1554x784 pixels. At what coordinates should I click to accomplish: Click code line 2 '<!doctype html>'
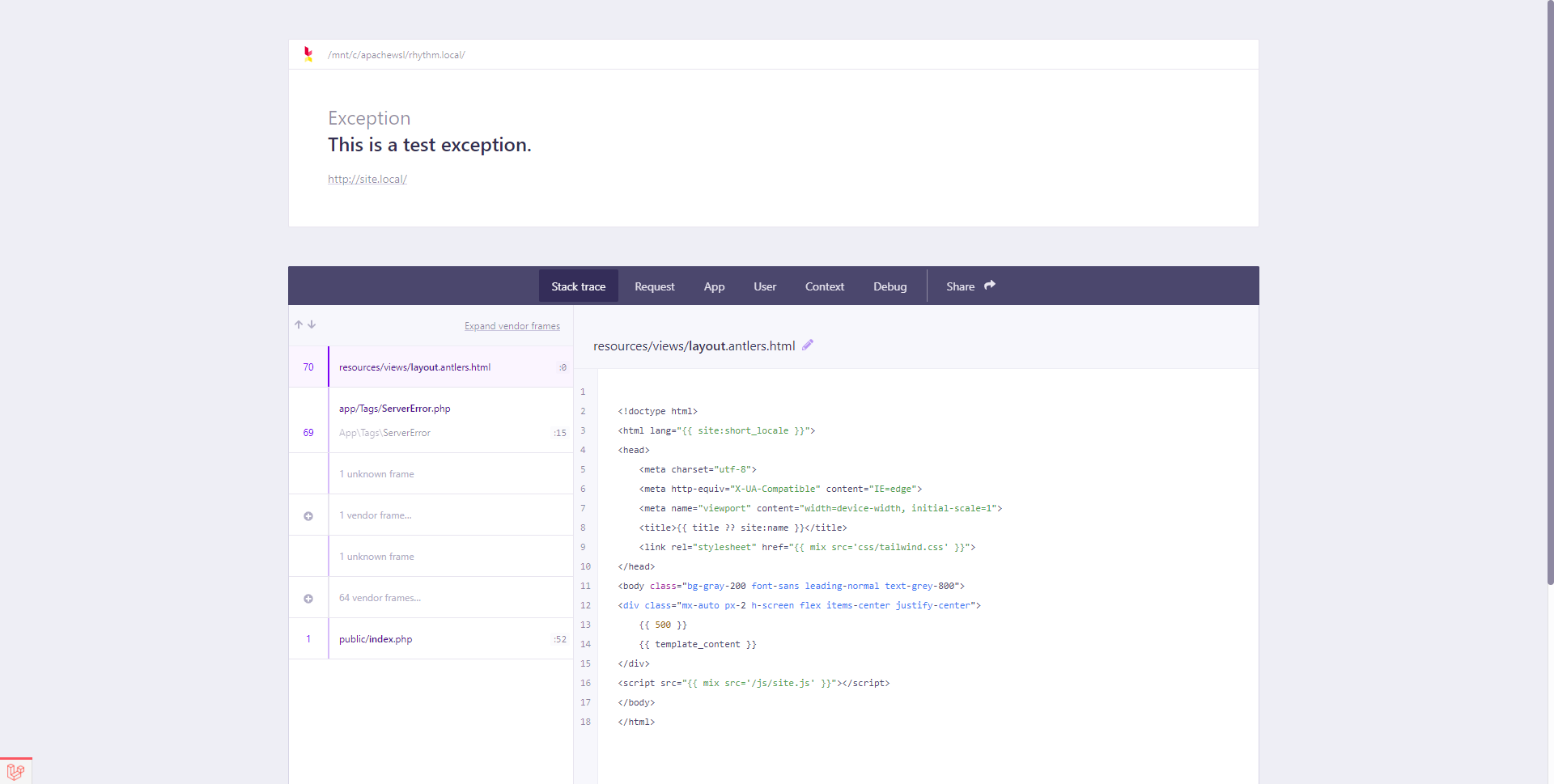(657, 411)
